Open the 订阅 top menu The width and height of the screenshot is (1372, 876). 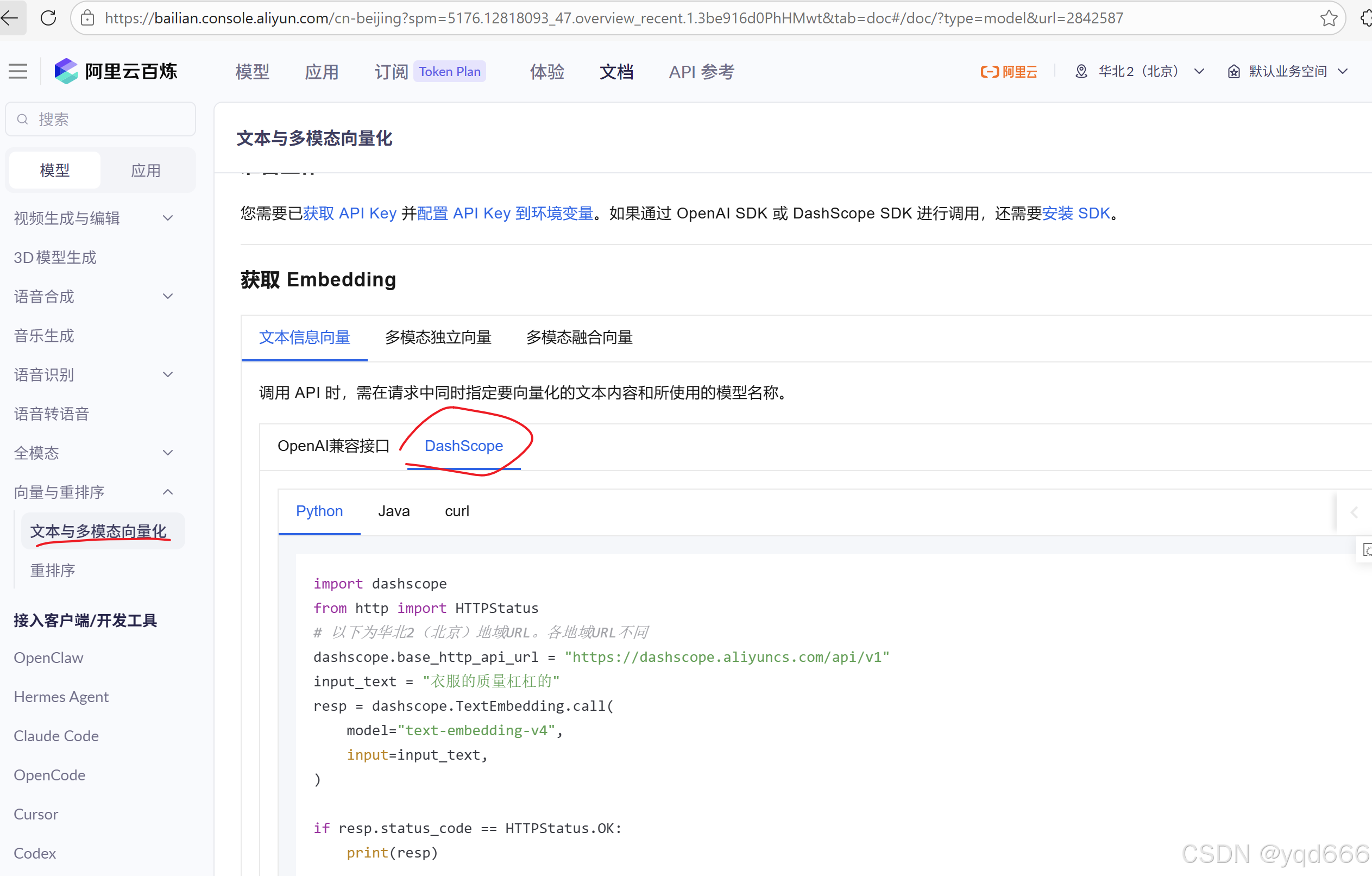point(391,71)
